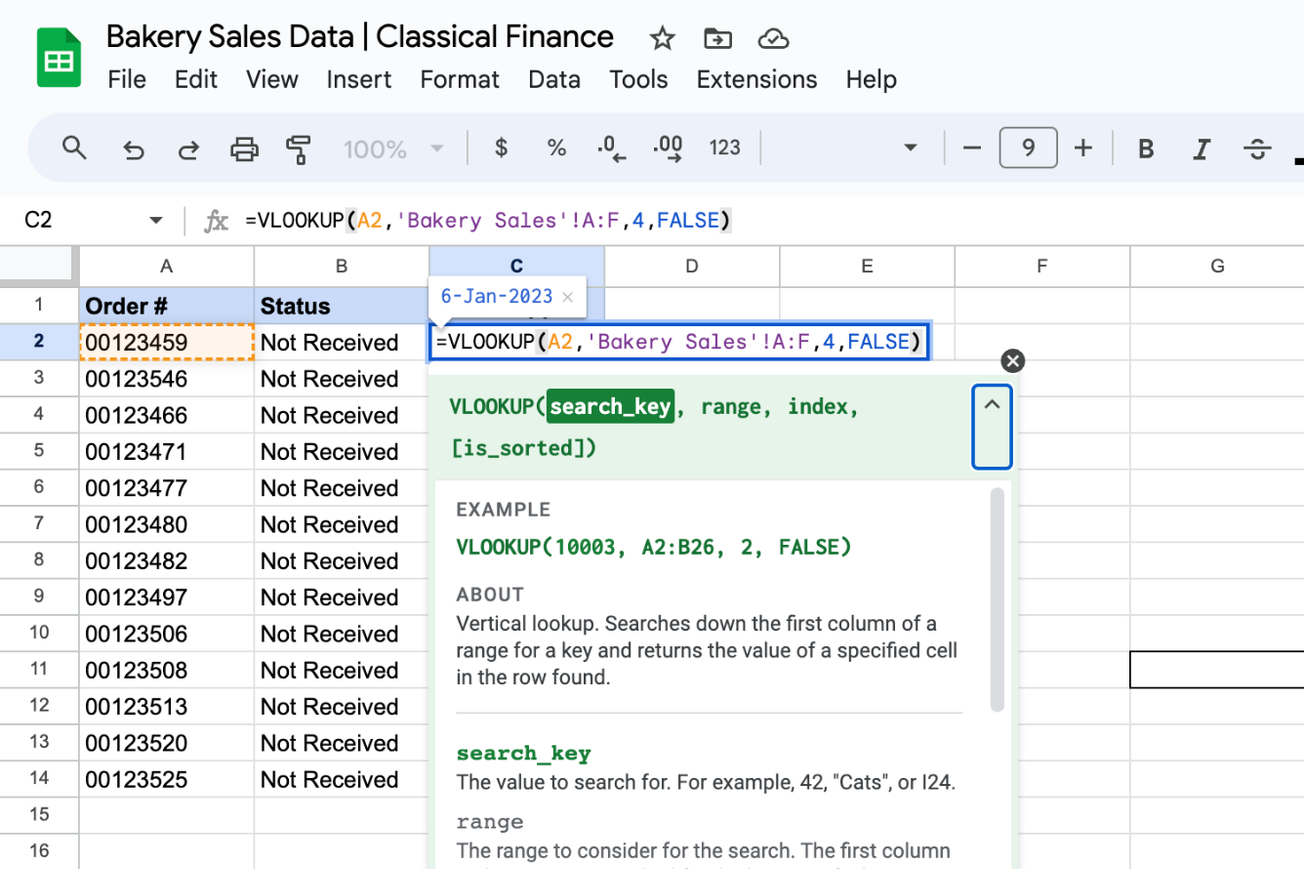The width and height of the screenshot is (1304, 869).
Task: Open the Data menu
Action: tap(554, 79)
